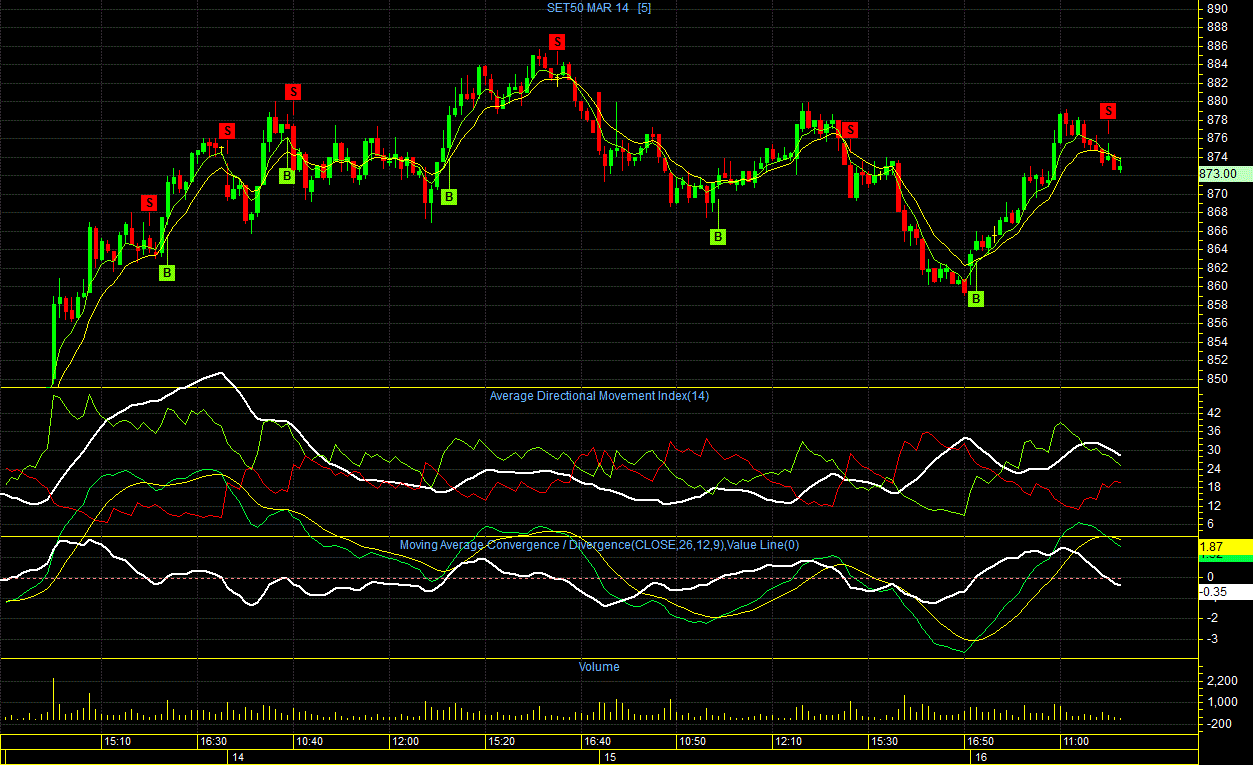Click the -3 MACD axis label
This screenshot has width=1253, height=765.
click(1212, 638)
